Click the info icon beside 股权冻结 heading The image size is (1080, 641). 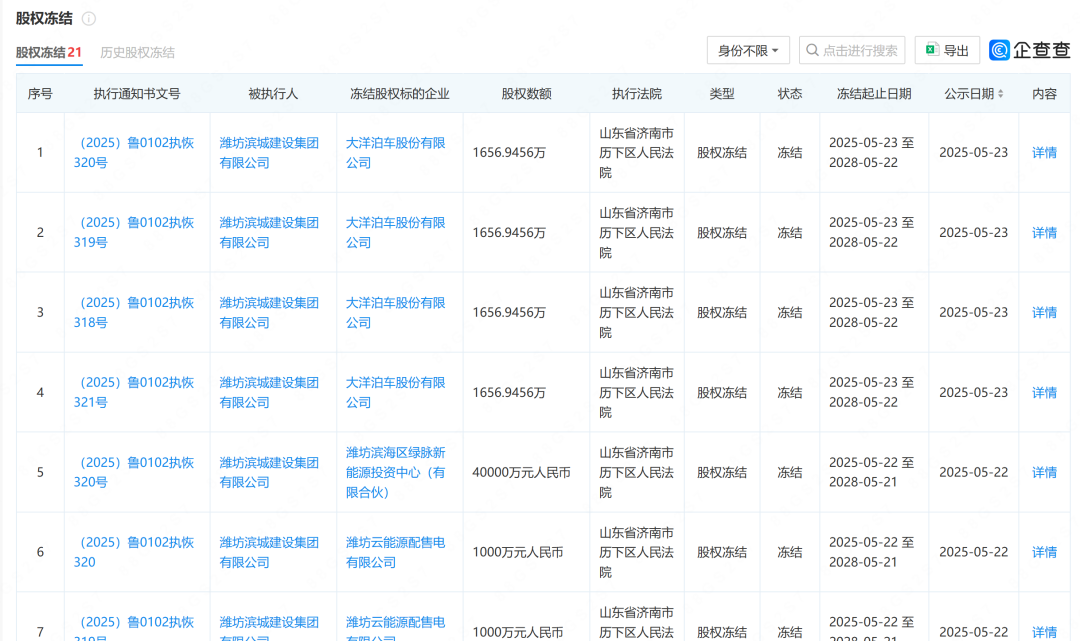[x=89, y=19]
